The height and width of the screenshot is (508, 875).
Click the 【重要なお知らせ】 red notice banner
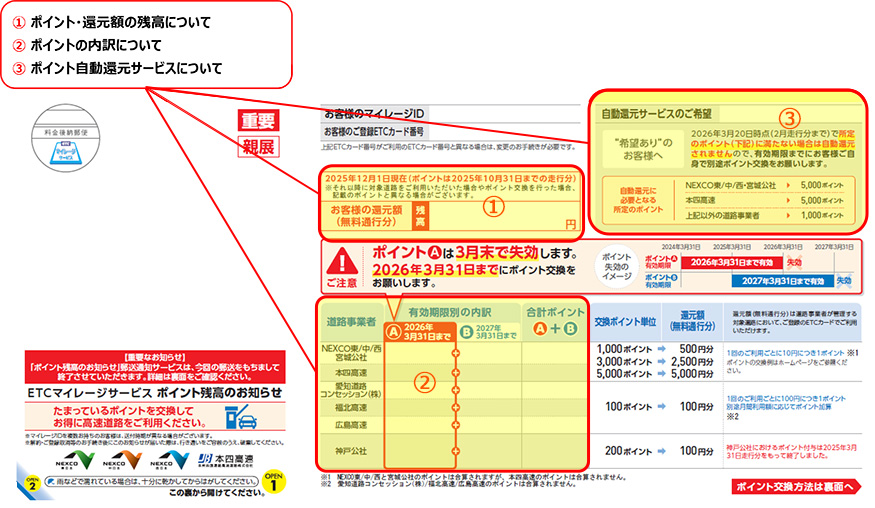point(155,367)
